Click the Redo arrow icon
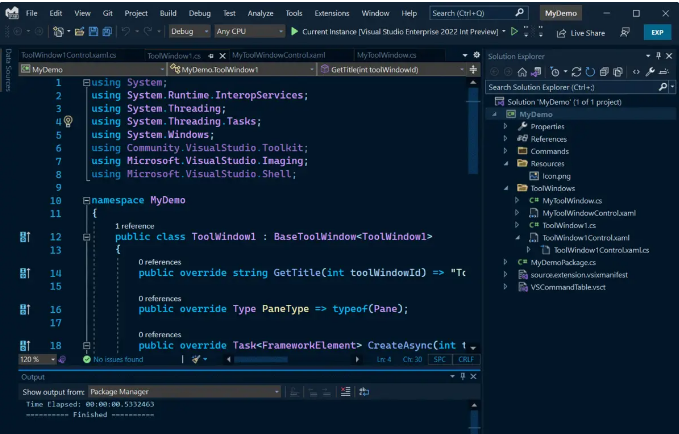 click(148, 31)
